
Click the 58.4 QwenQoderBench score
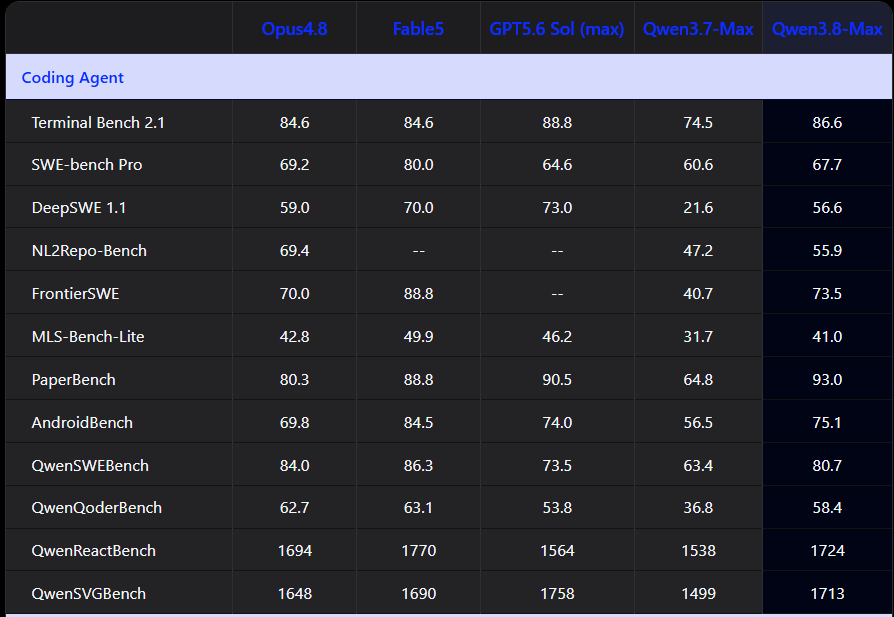tap(827, 508)
